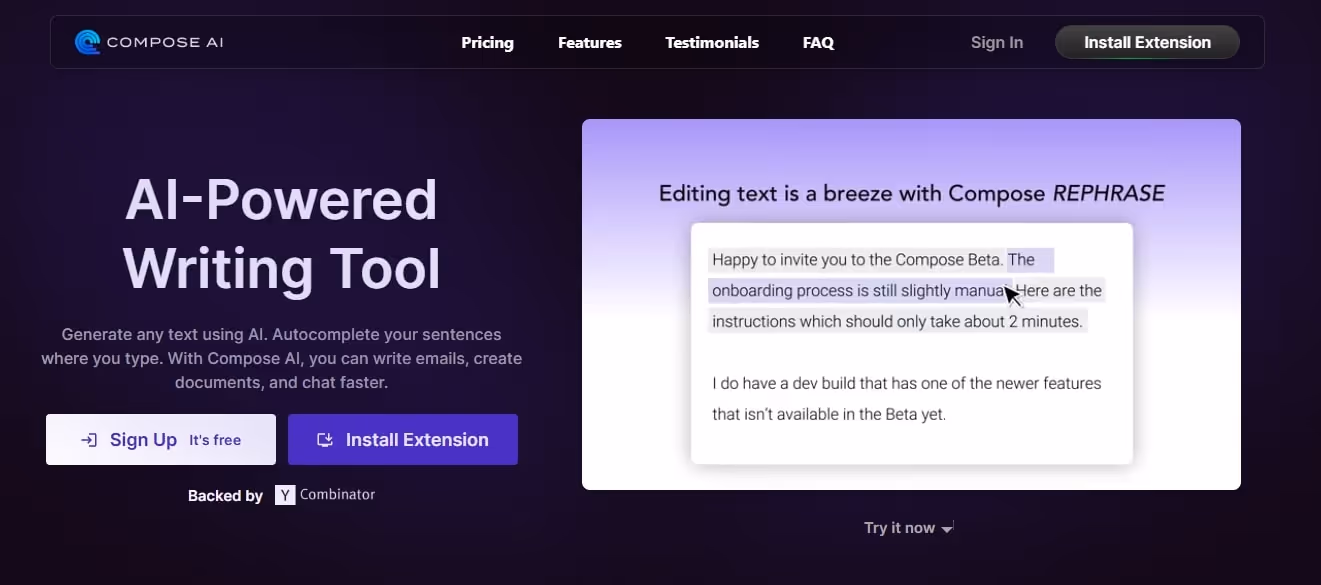The image size is (1321, 585).
Task: Open the FAQ navigation link
Action: pyautogui.click(x=818, y=43)
